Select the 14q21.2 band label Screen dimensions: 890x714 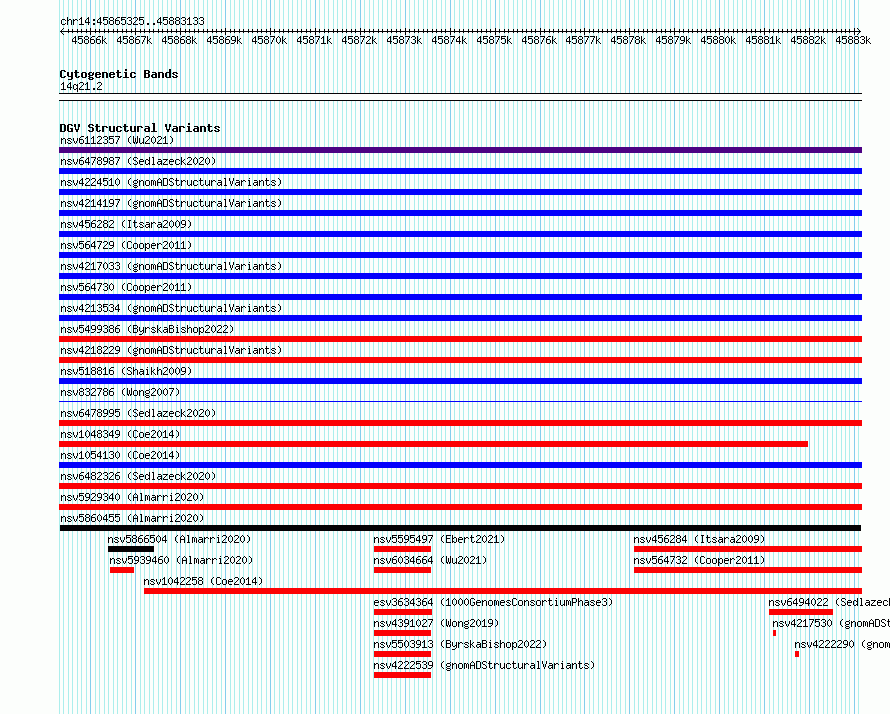tap(81, 86)
